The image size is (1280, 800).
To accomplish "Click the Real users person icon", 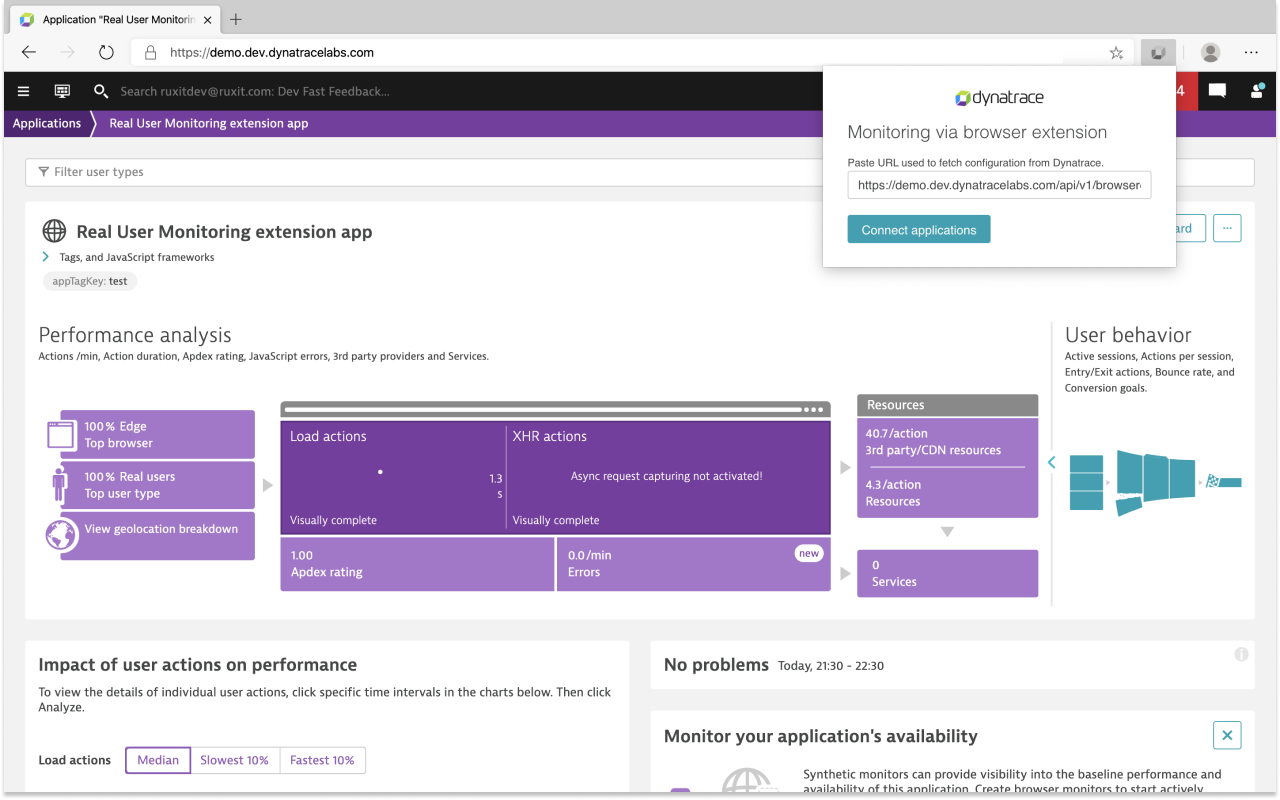I will coord(59,485).
